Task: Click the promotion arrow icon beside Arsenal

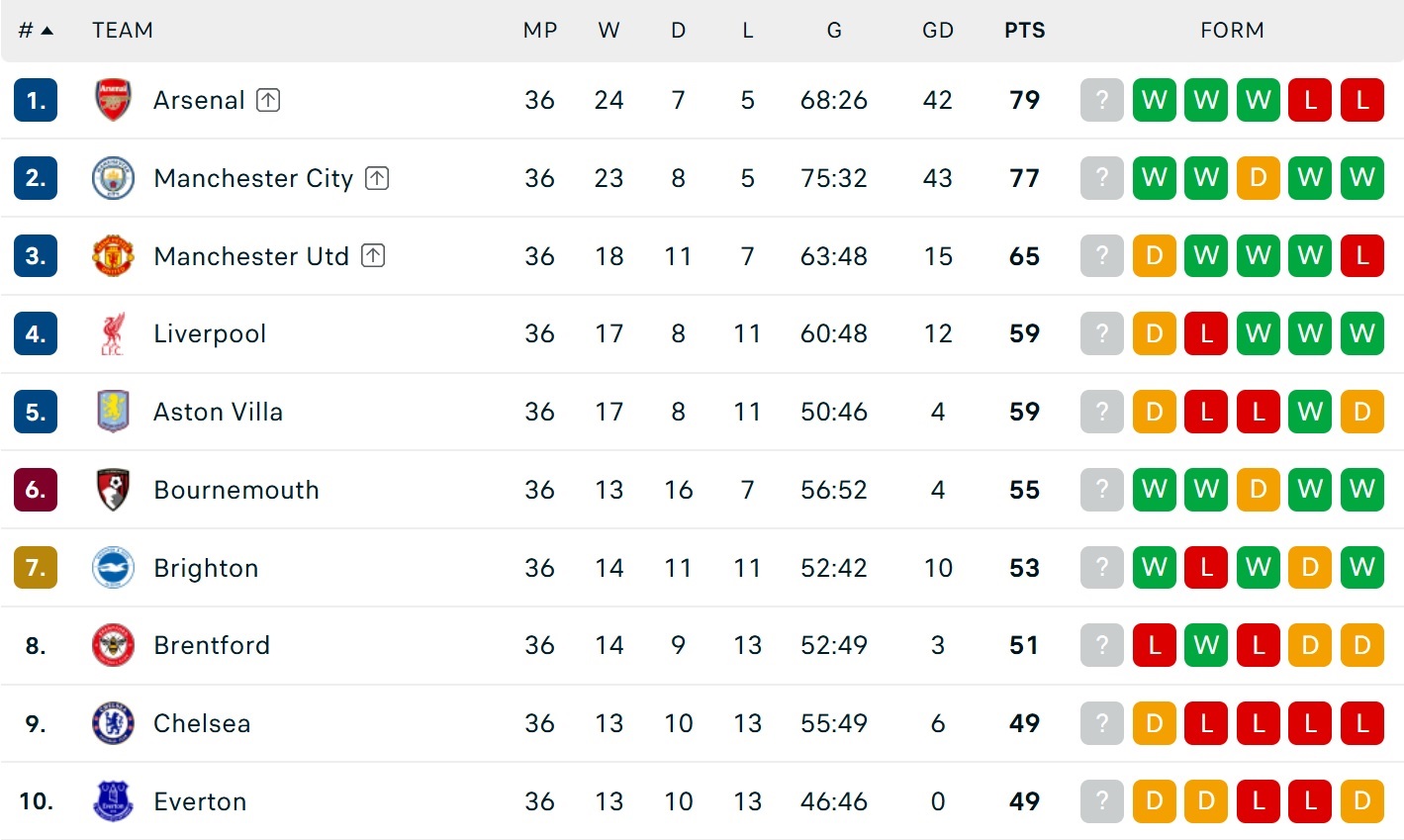Action: [268, 100]
